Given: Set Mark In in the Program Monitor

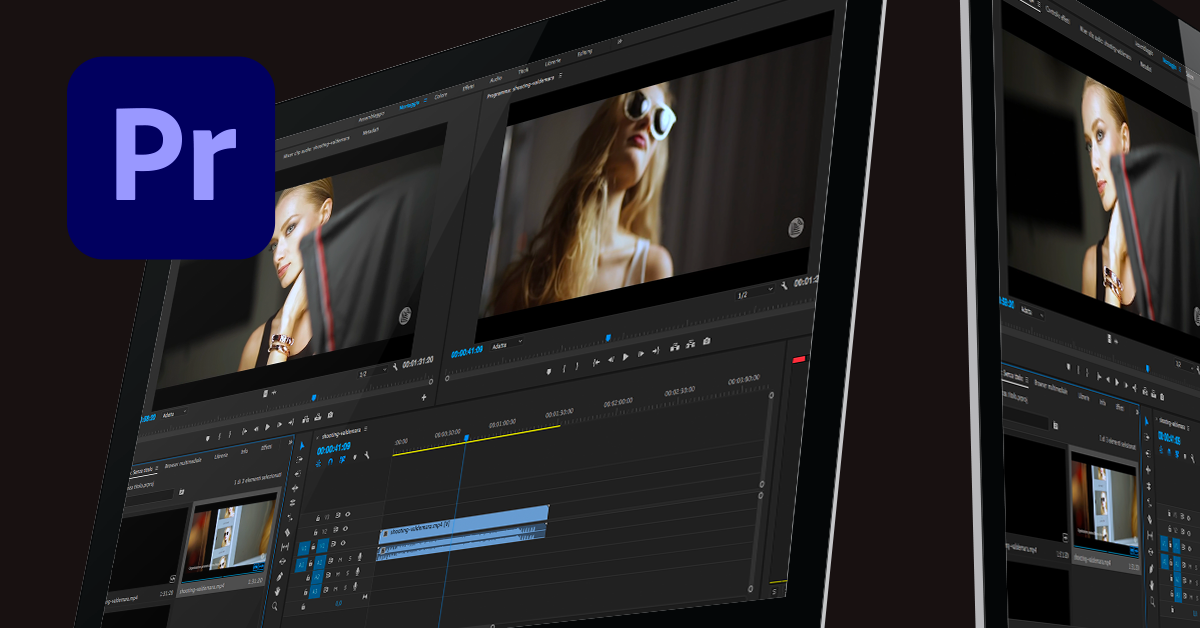Looking at the screenshot, I should tap(565, 368).
